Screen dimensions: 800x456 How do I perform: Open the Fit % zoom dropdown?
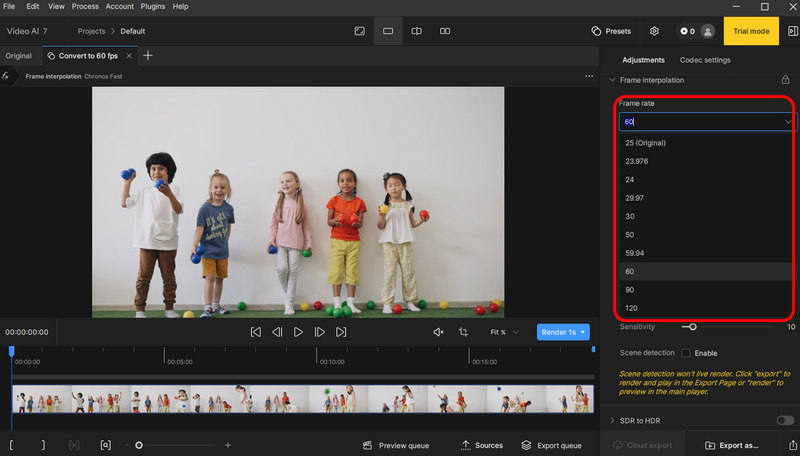pyautogui.click(x=503, y=332)
